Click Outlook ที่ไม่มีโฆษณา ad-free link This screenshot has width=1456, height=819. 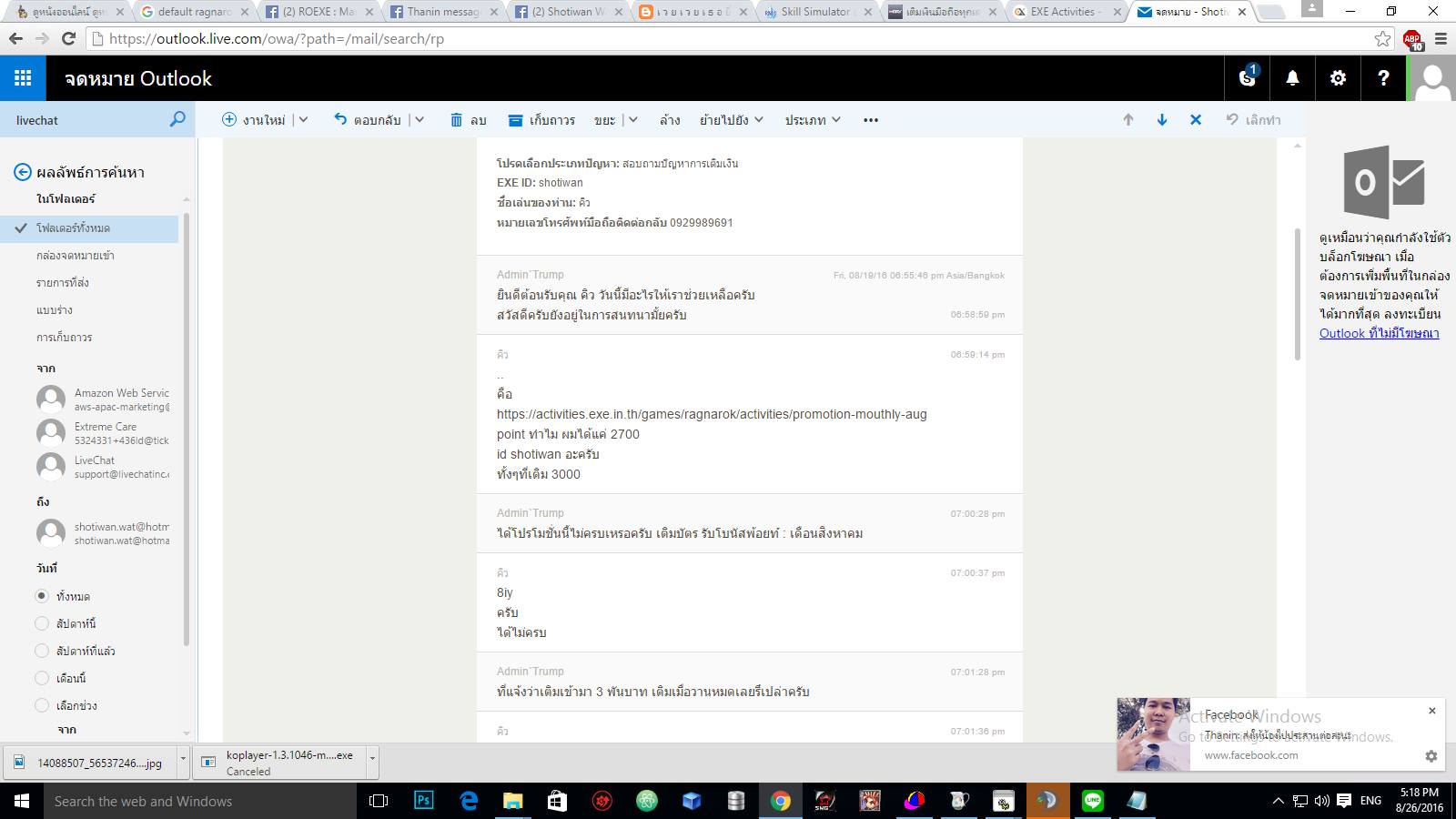pos(1380,333)
